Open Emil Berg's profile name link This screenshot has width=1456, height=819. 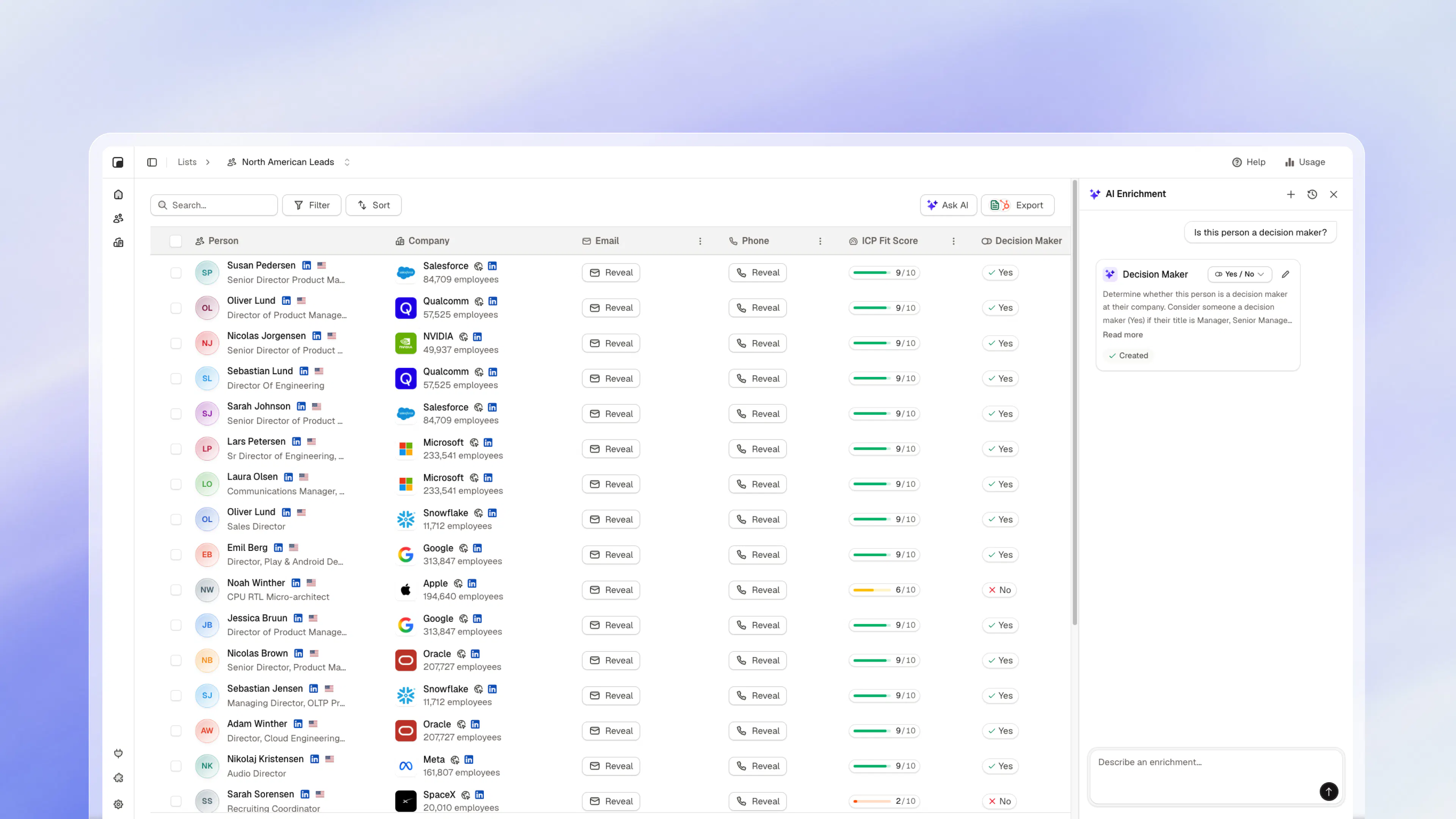(247, 548)
